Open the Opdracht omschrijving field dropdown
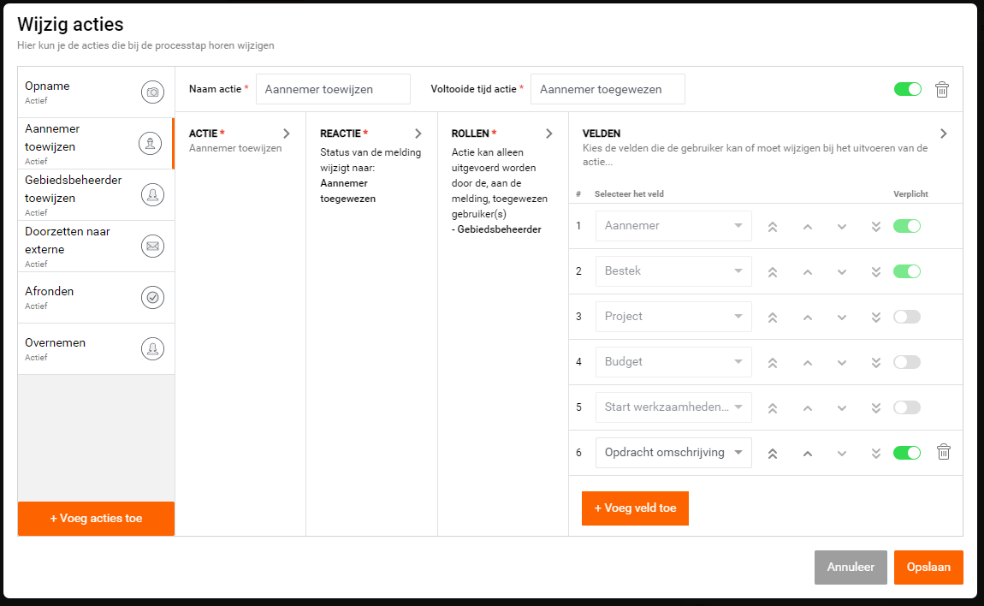The height and width of the screenshot is (606, 984). (673, 452)
